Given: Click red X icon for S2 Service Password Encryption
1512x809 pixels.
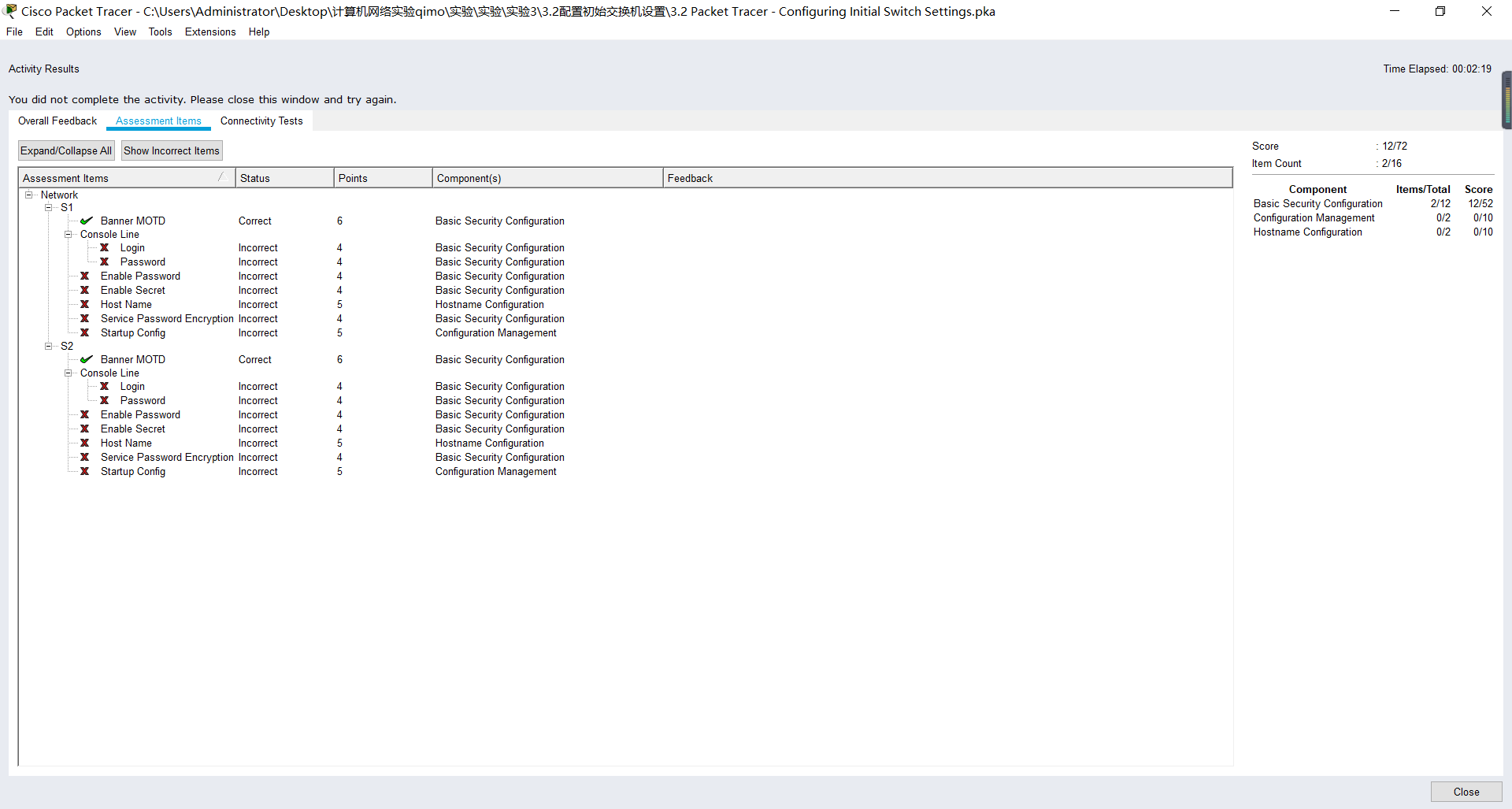Looking at the screenshot, I should [x=84, y=457].
